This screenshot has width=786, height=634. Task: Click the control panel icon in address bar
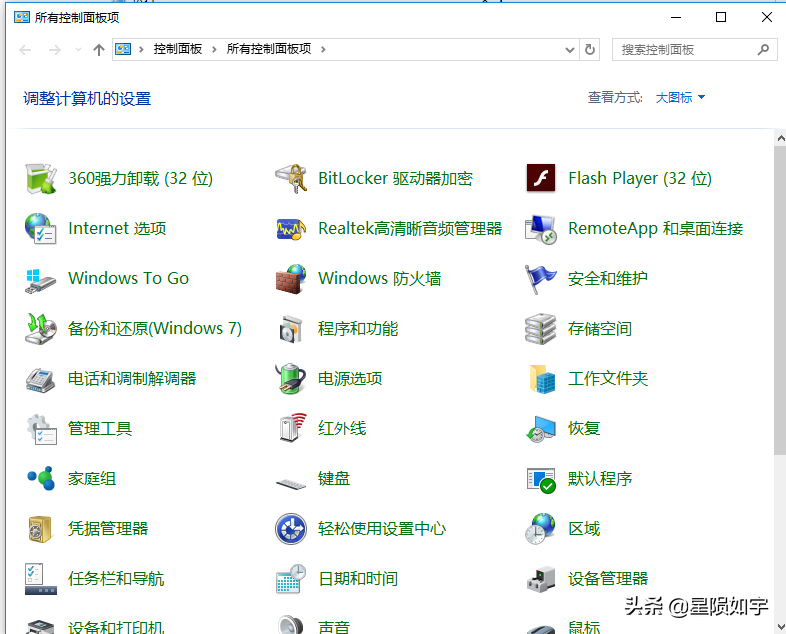click(123, 49)
